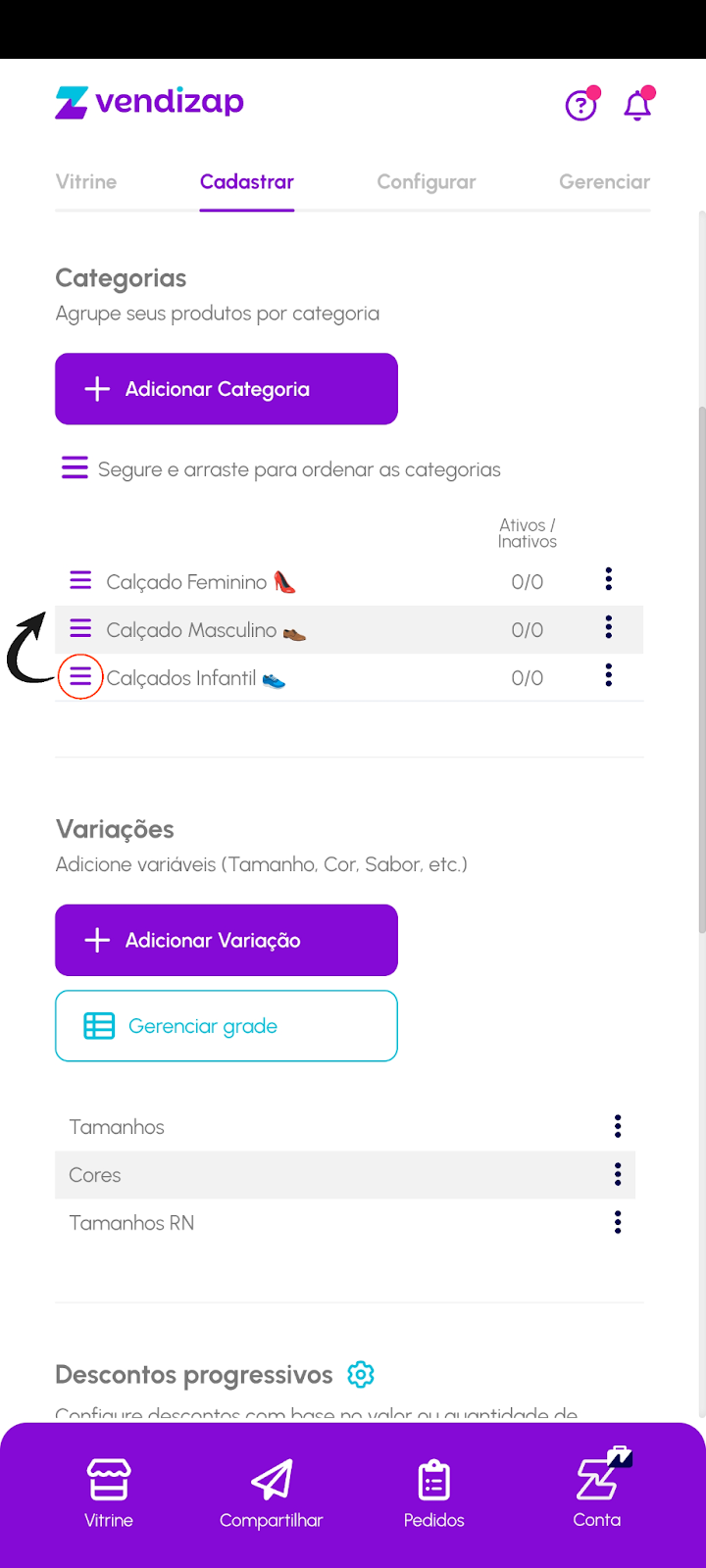The height and width of the screenshot is (1568, 706).
Task: Open options menu for Calçados Infantil
Action: [609, 675]
